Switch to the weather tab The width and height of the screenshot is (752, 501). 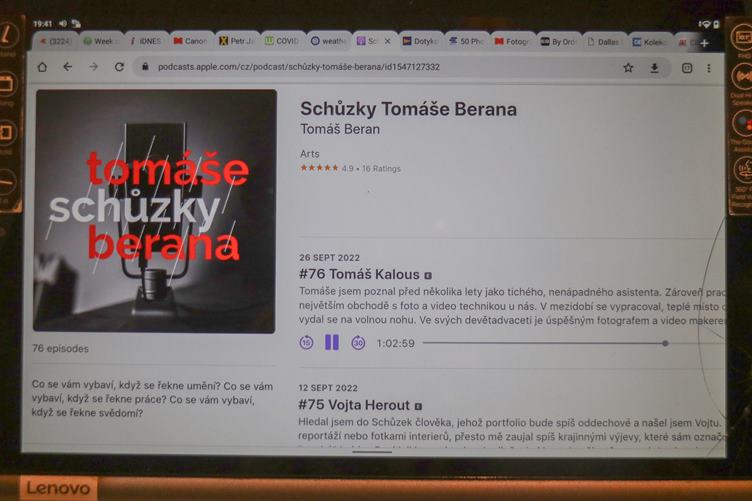[328, 41]
